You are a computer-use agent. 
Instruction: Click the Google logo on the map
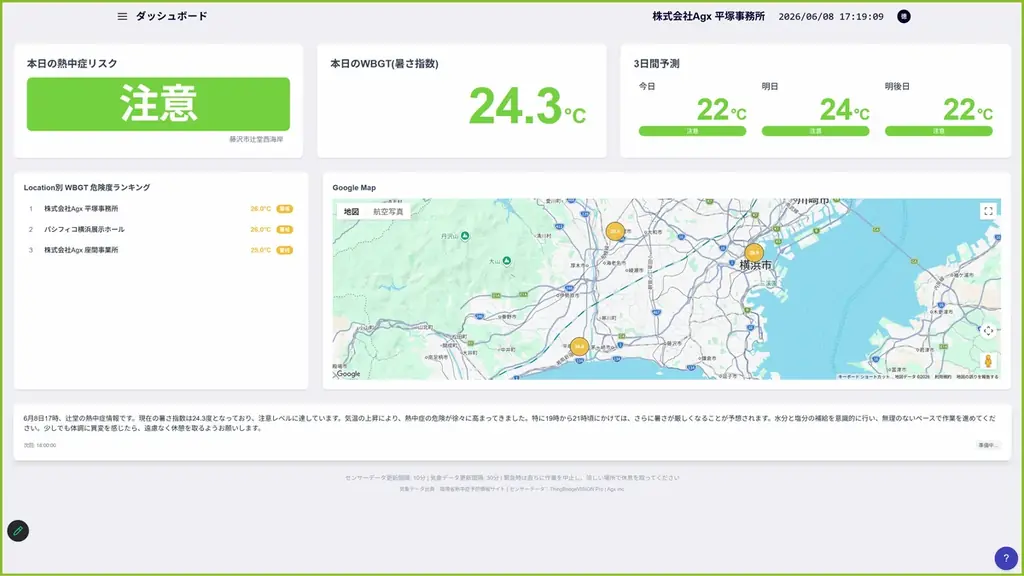coord(348,374)
